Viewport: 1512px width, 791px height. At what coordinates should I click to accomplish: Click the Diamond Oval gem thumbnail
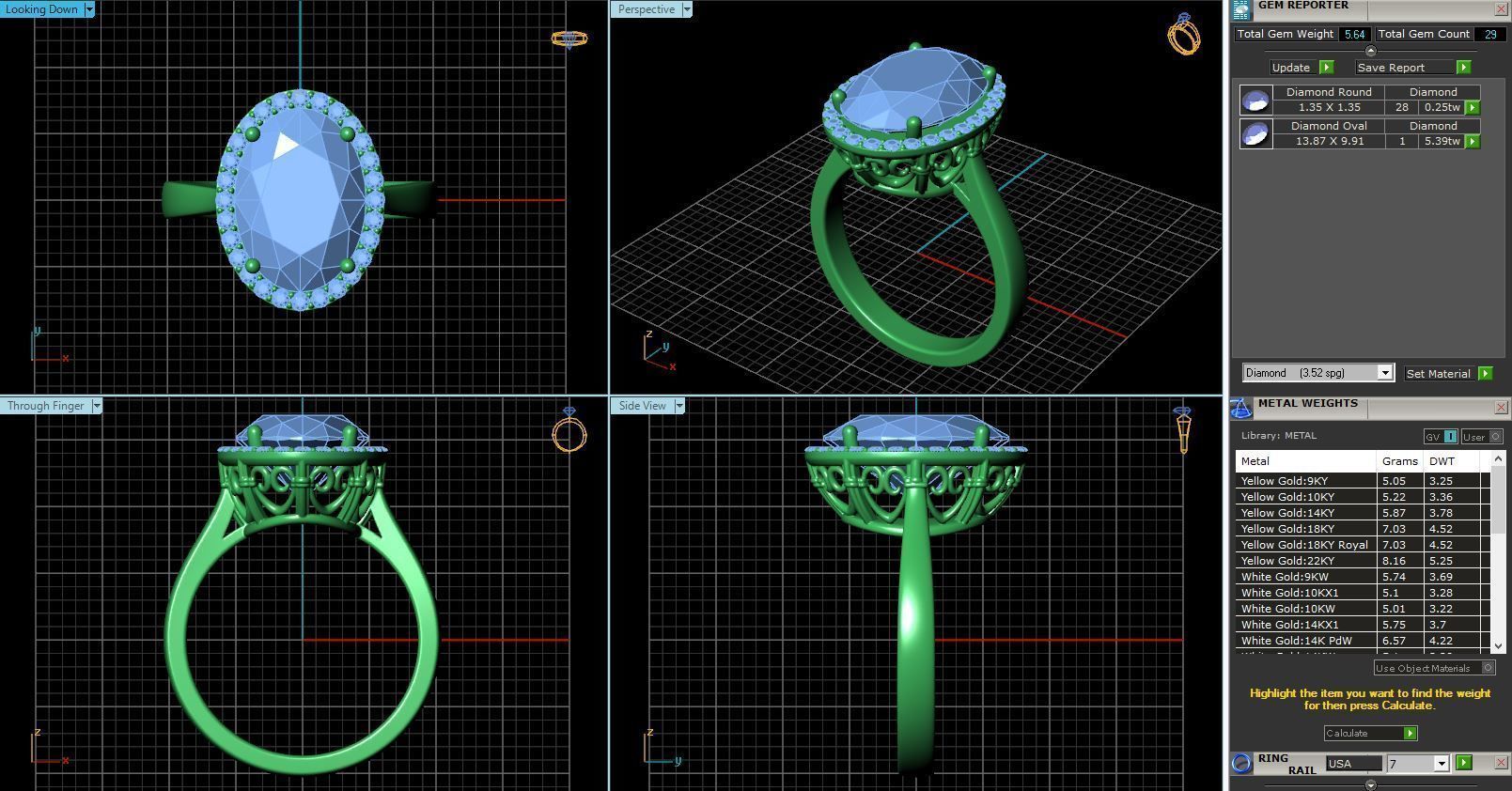[1255, 133]
